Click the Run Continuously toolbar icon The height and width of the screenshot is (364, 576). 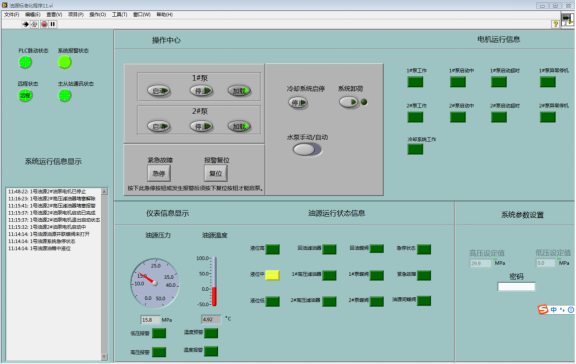(35, 24)
